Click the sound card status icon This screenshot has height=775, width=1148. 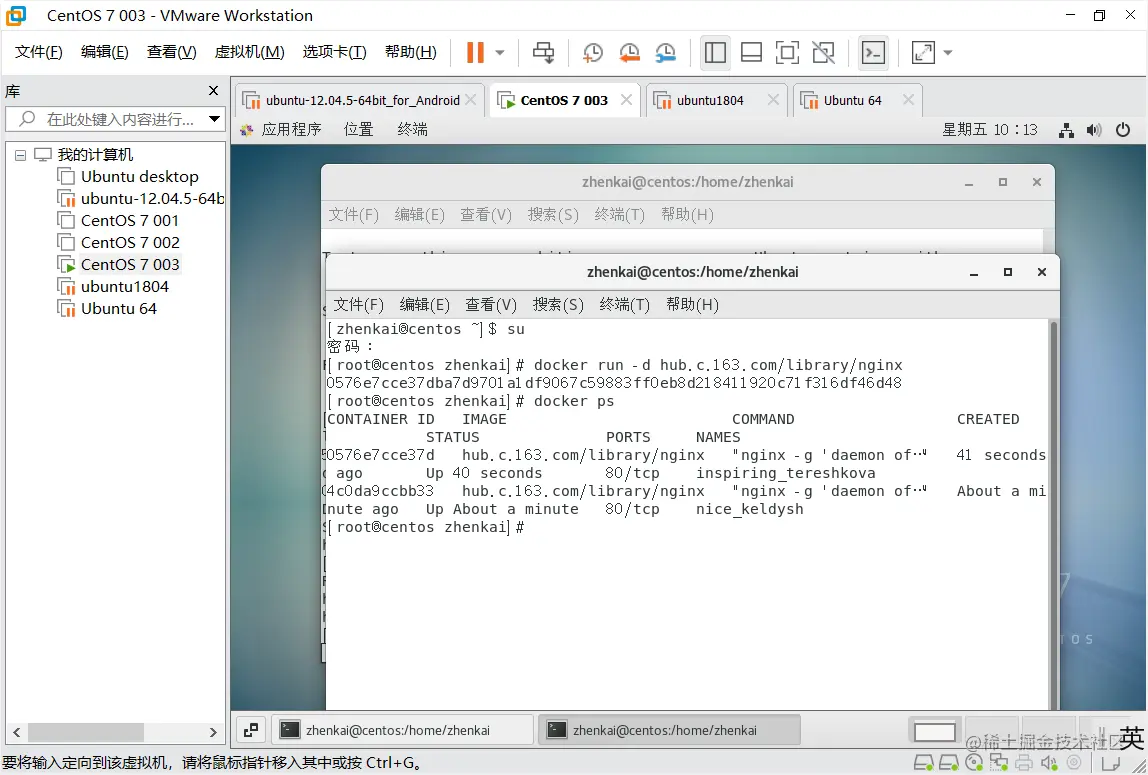1048,763
